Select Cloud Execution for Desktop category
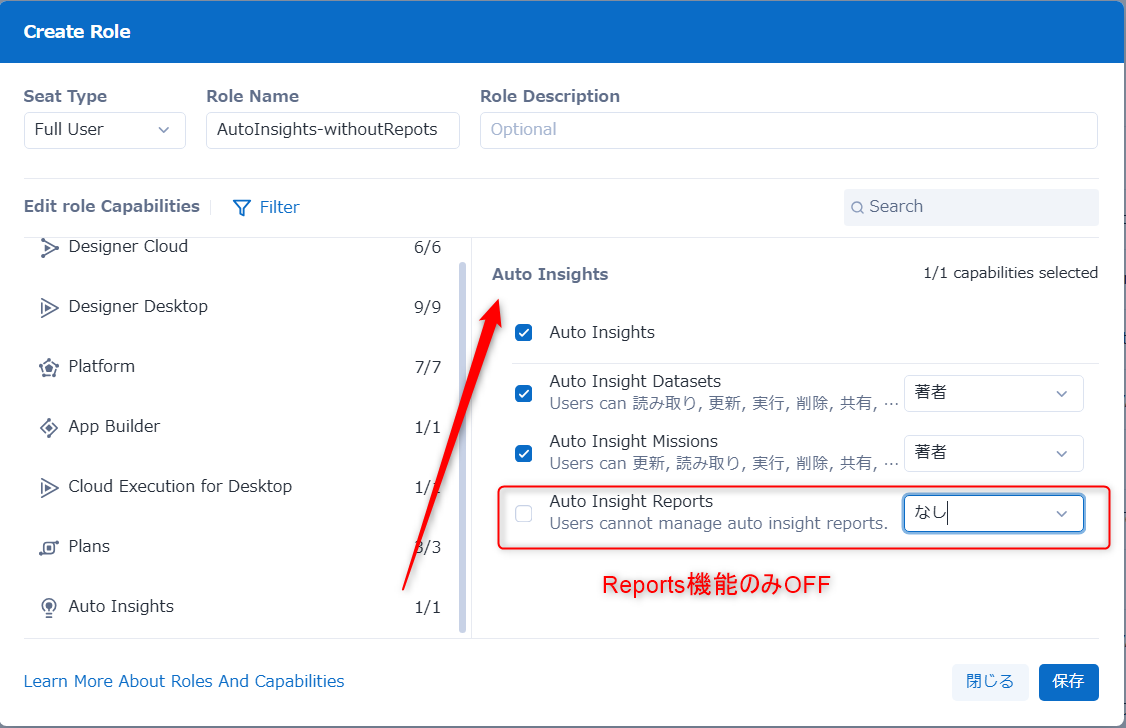This screenshot has width=1126, height=728. coord(241,487)
